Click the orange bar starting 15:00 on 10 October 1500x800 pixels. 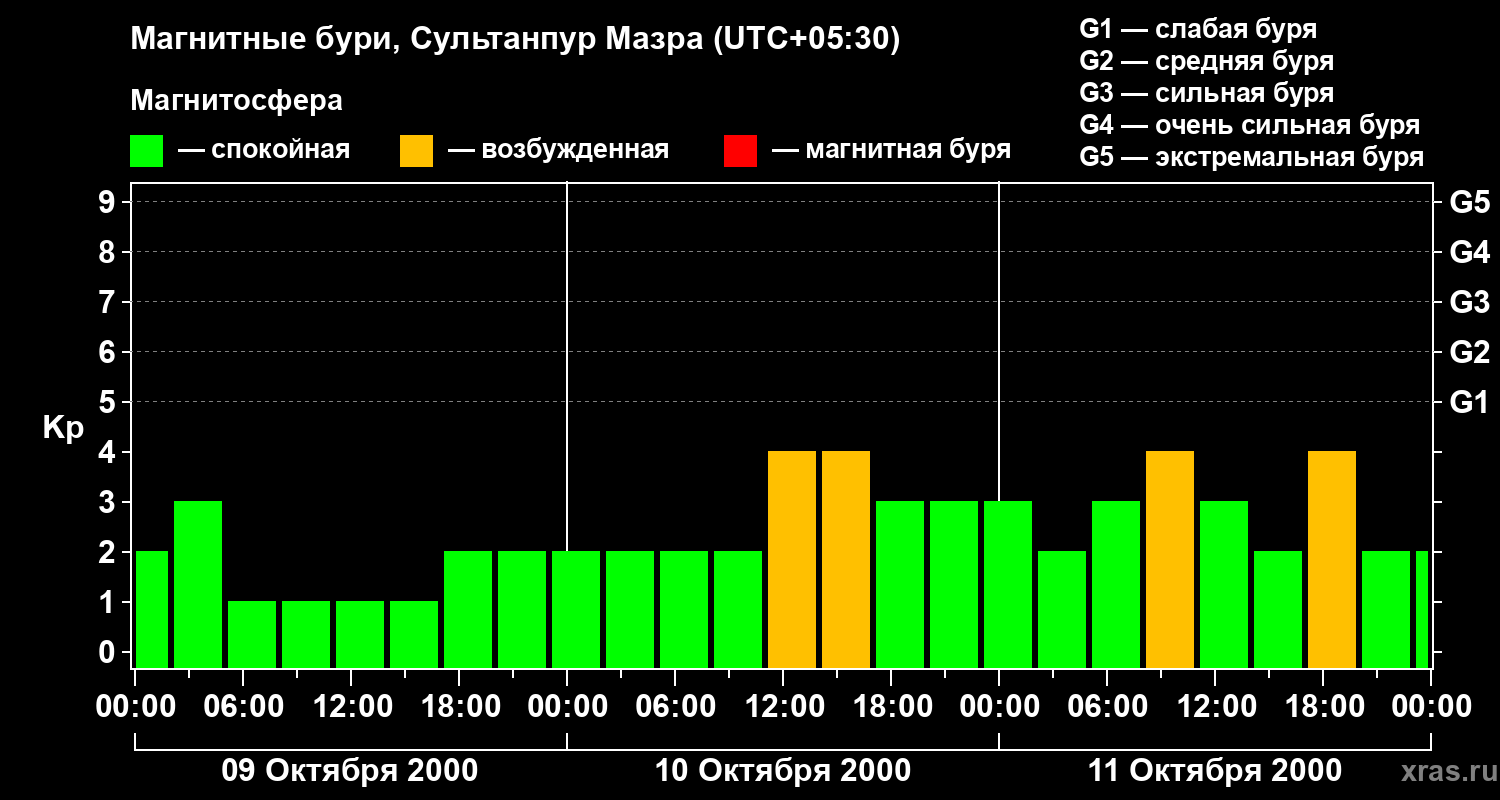[x=846, y=559]
